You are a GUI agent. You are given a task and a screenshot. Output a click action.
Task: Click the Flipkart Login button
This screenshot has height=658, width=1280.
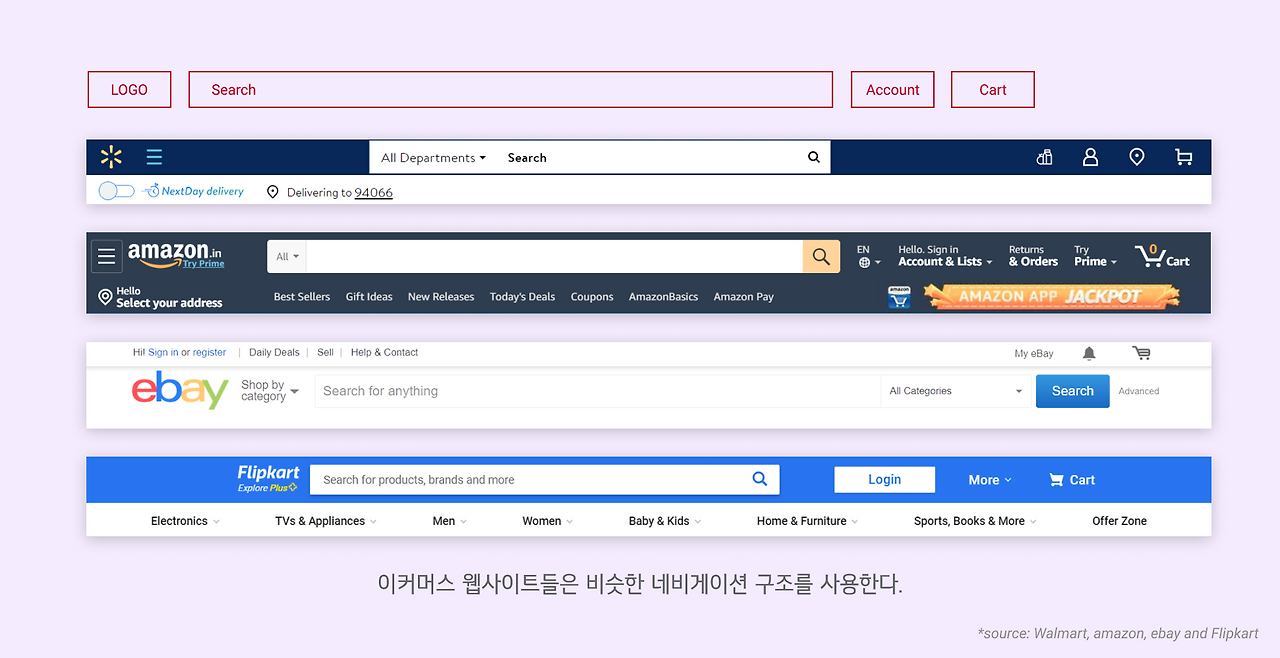tap(885, 480)
